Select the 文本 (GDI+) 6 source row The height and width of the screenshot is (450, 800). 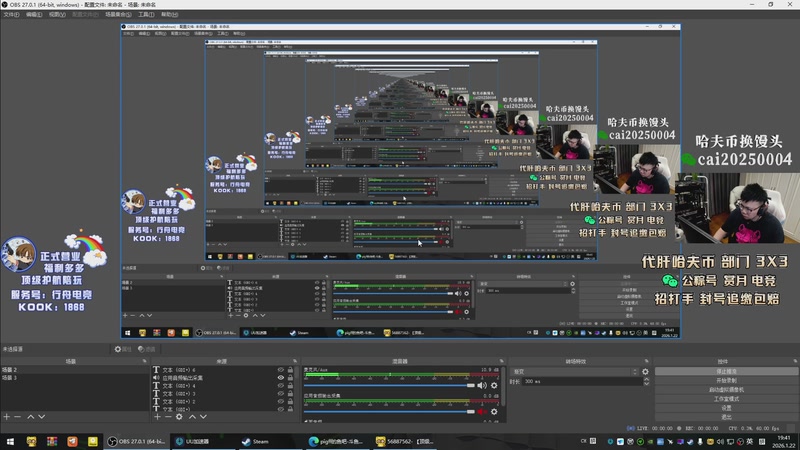coord(223,370)
